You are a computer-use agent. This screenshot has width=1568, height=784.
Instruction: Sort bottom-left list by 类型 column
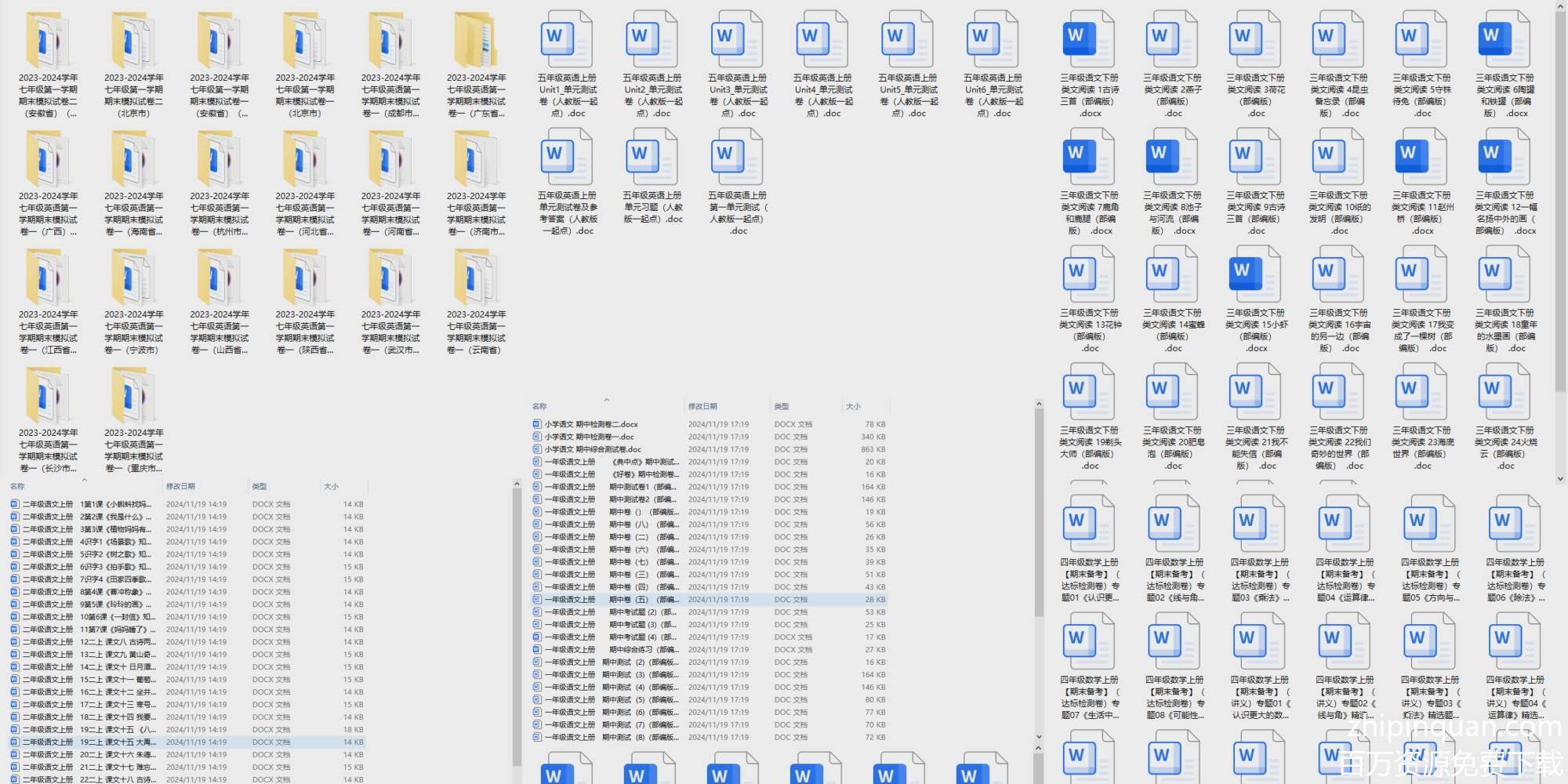coord(260,487)
